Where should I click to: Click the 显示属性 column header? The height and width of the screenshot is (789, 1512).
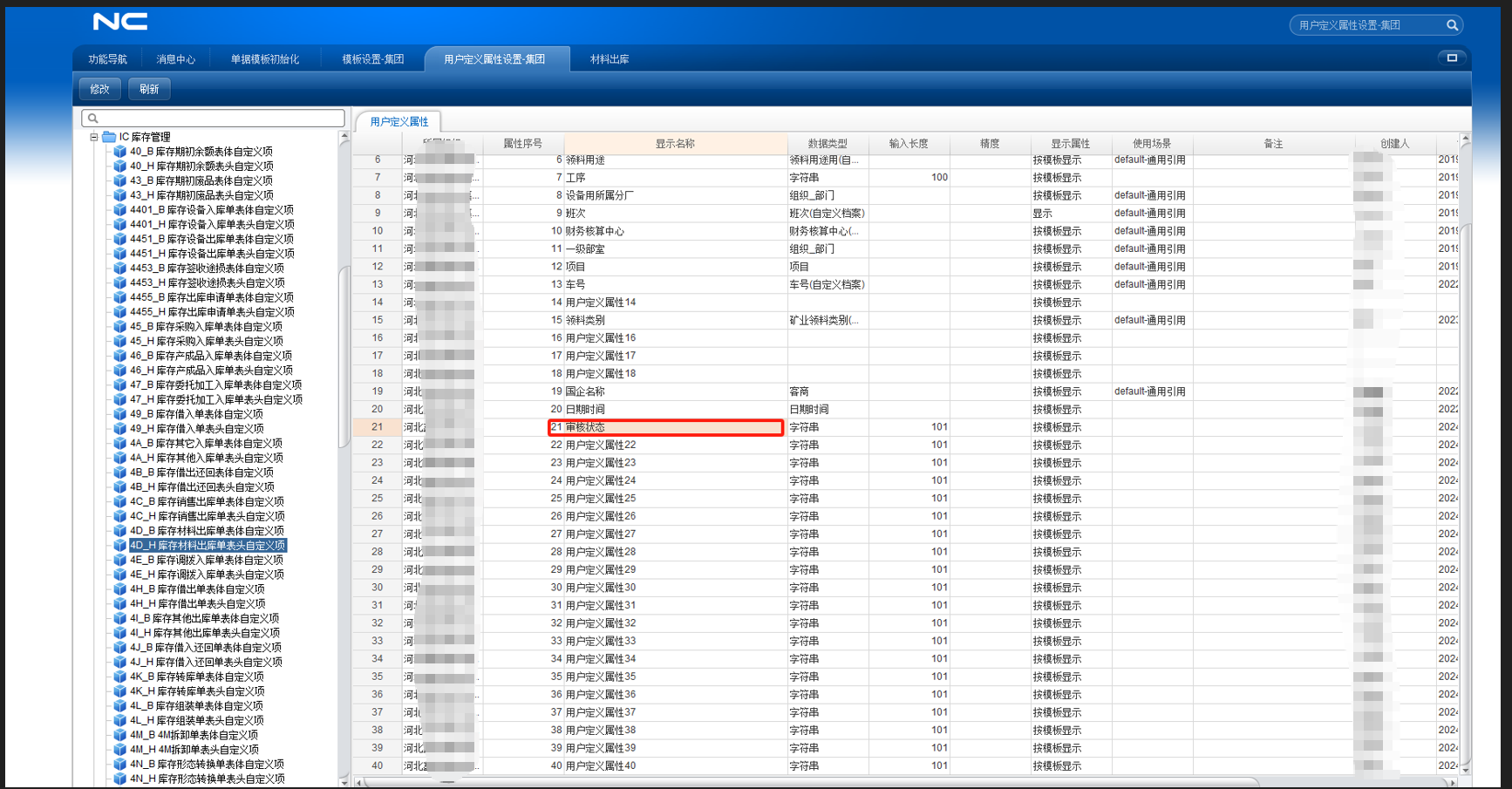tap(1070, 144)
